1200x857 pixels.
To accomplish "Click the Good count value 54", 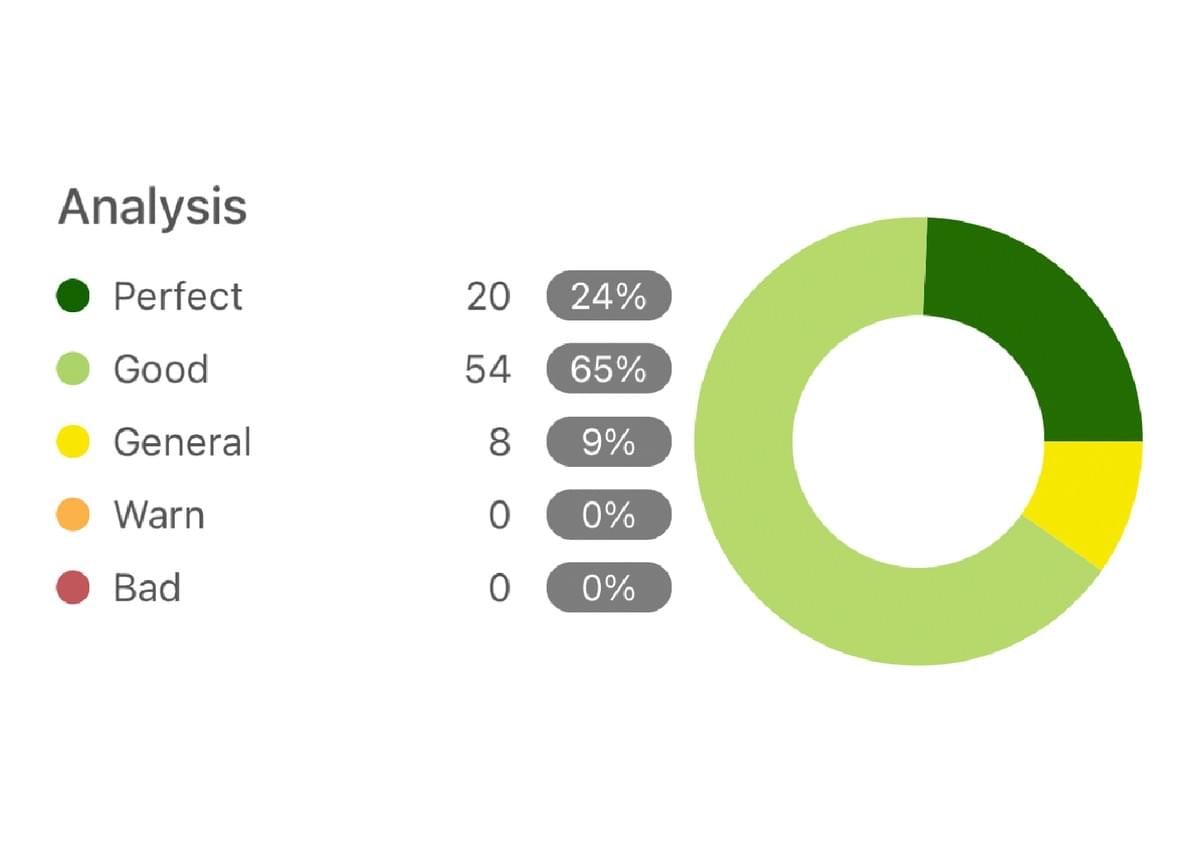I will (x=488, y=369).
